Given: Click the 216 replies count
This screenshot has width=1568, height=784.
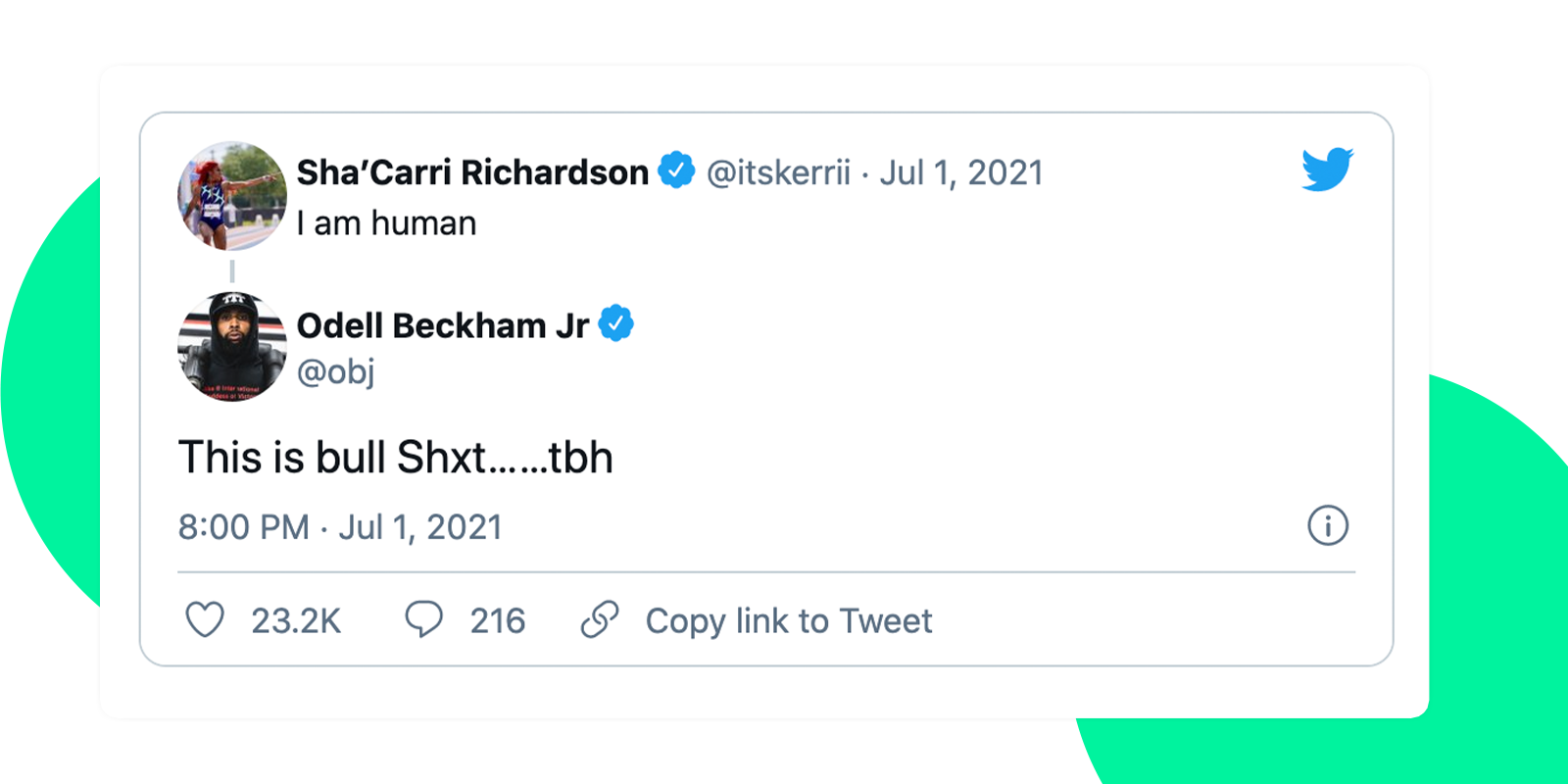Looking at the screenshot, I should [x=498, y=621].
